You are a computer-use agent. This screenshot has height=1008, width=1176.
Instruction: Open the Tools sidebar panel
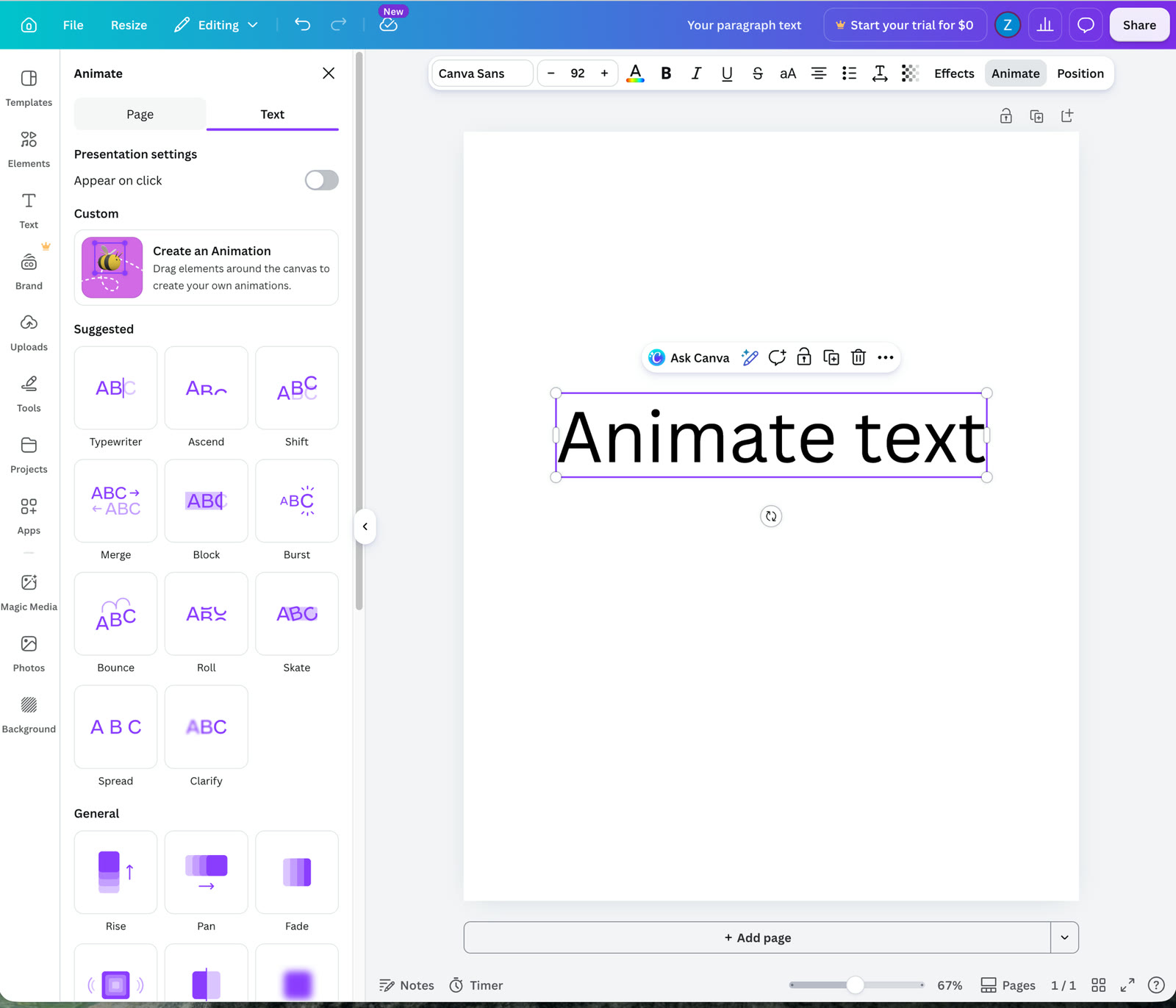[x=29, y=393]
